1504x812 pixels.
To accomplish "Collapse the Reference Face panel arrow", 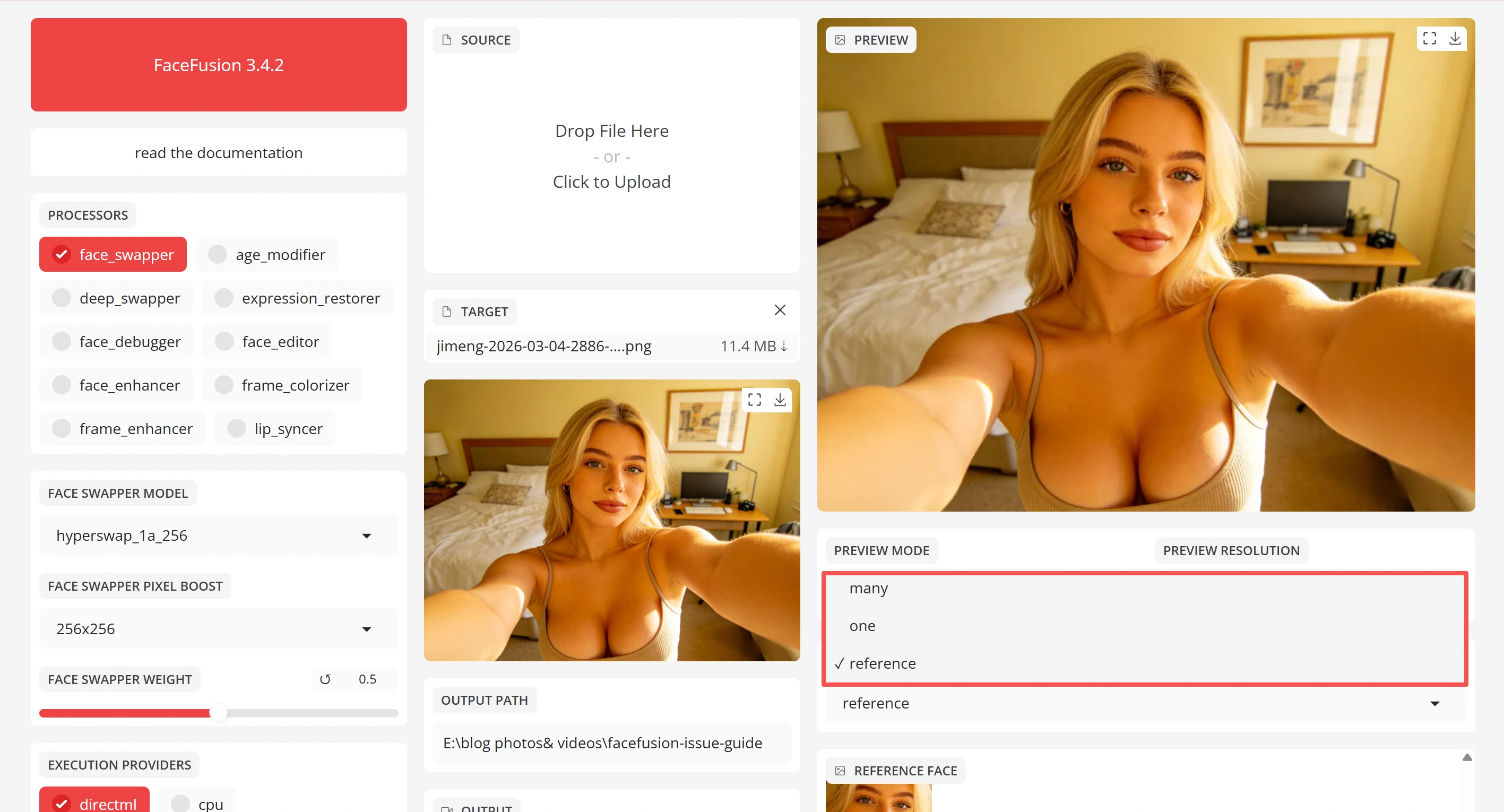I will click(1467, 758).
